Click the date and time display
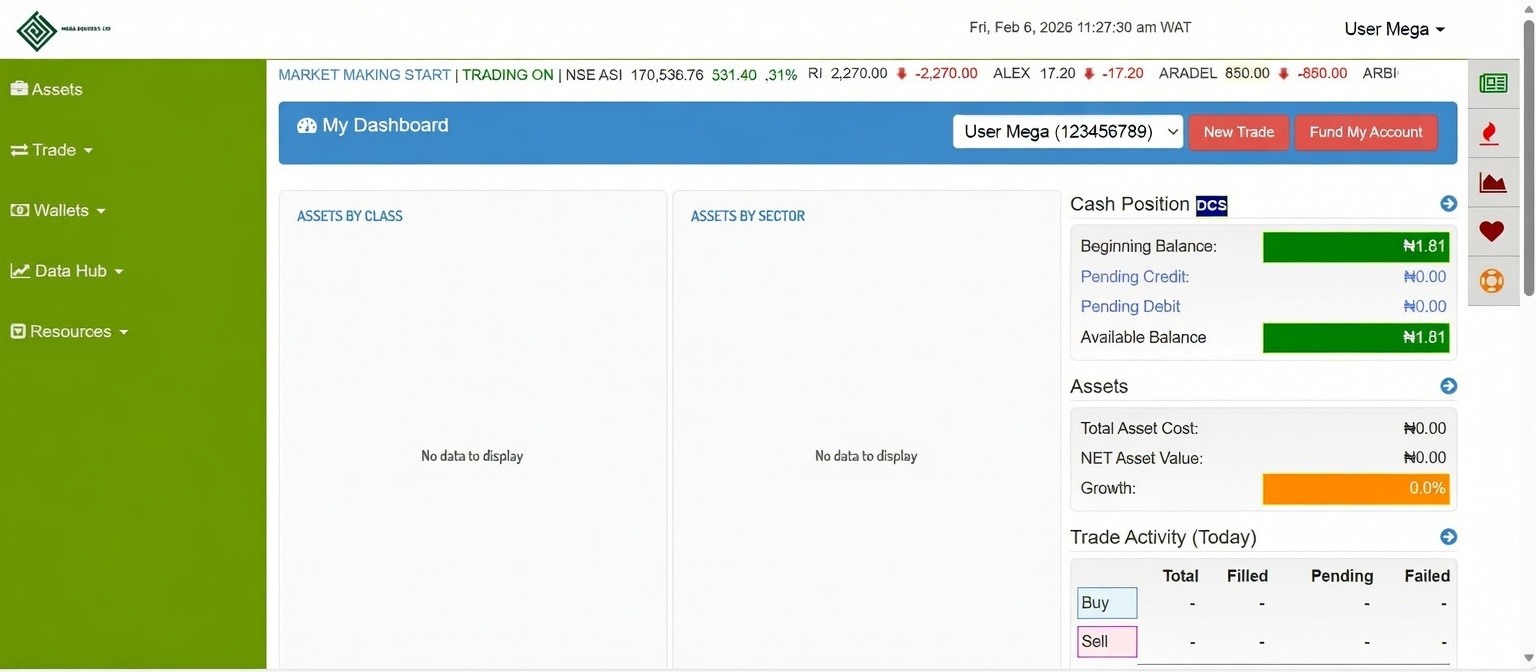This screenshot has height=672, width=1536. 1080,28
